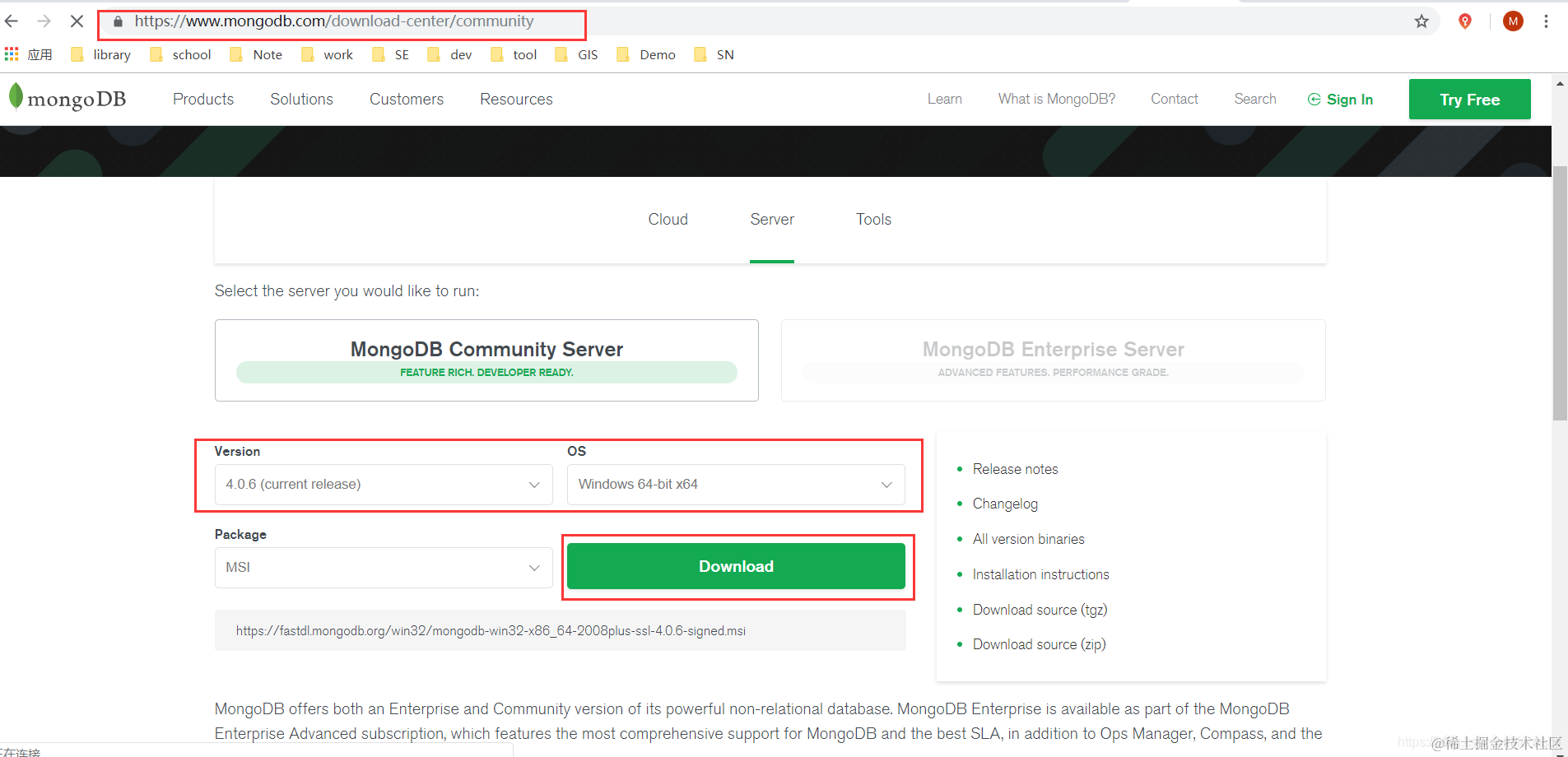Open the Package dropdown
The width and height of the screenshot is (1568, 757).
384,568
